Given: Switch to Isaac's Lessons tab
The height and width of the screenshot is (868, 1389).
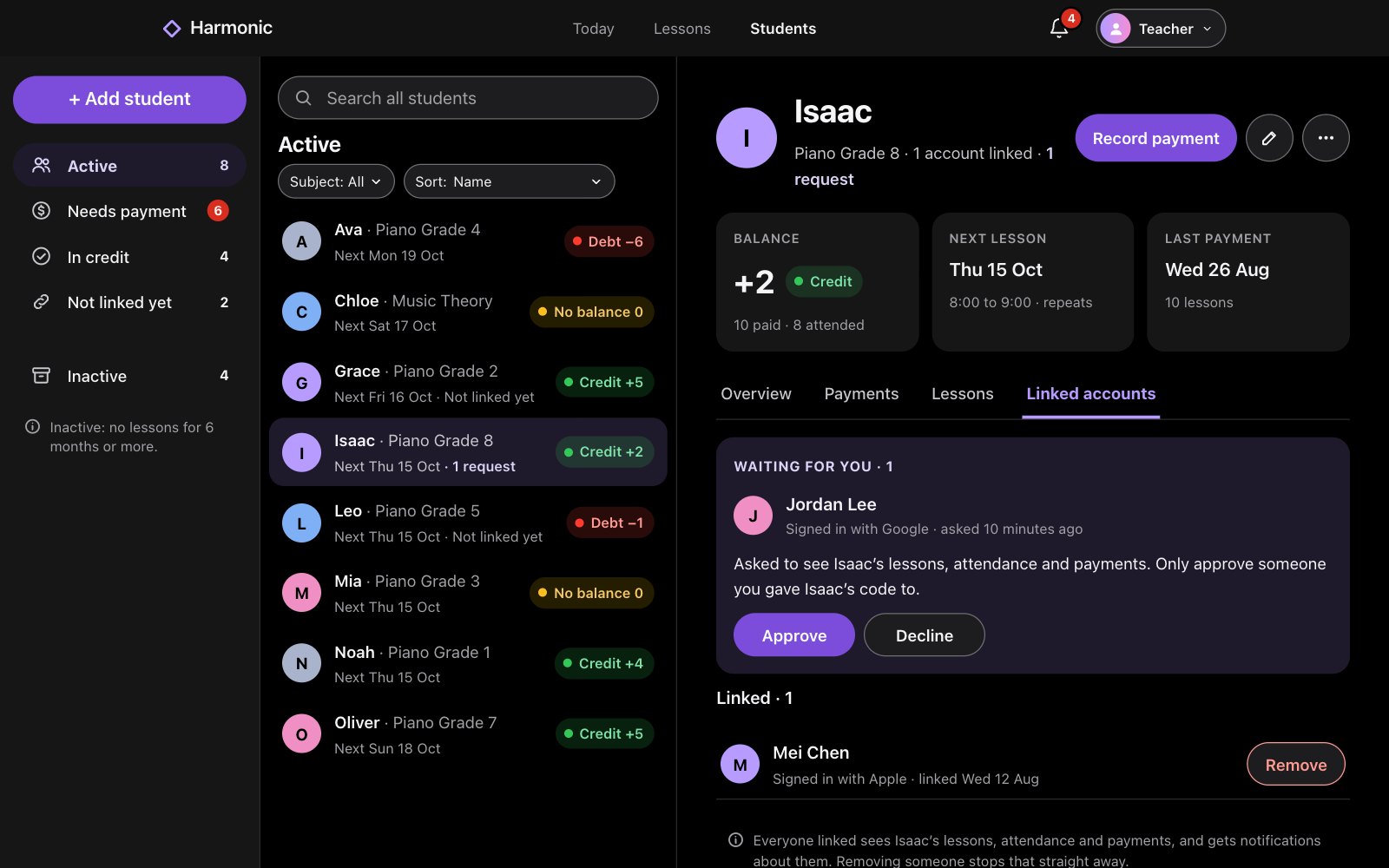Looking at the screenshot, I should (962, 394).
